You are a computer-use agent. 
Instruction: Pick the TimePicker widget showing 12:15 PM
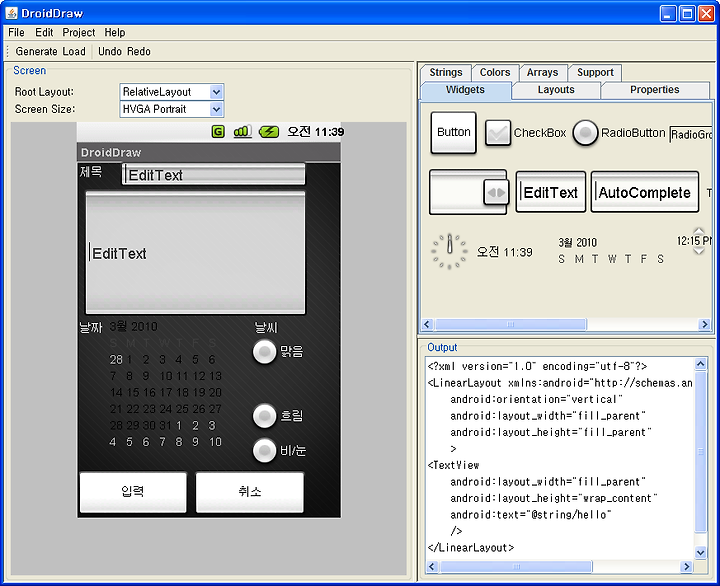pyautogui.click(x=694, y=241)
